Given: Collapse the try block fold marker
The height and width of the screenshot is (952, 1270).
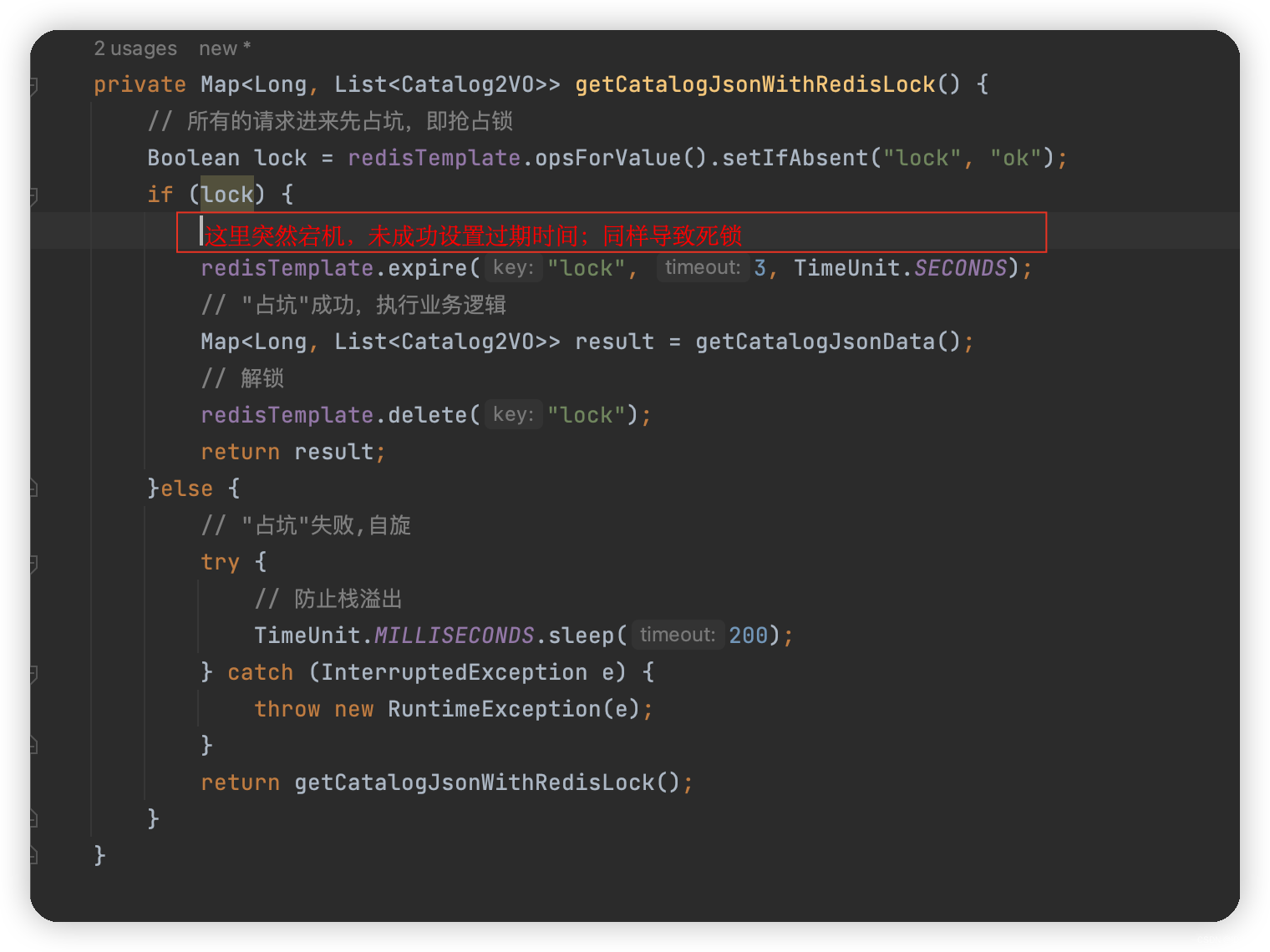Looking at the screenshot, I should pyautogui.click(x=33, y=563).
